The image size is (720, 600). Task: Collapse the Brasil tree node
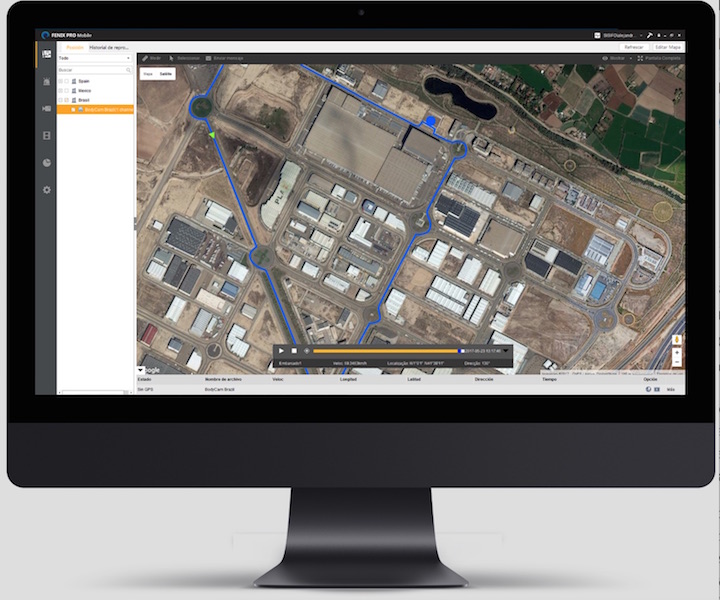coord(60,100)
